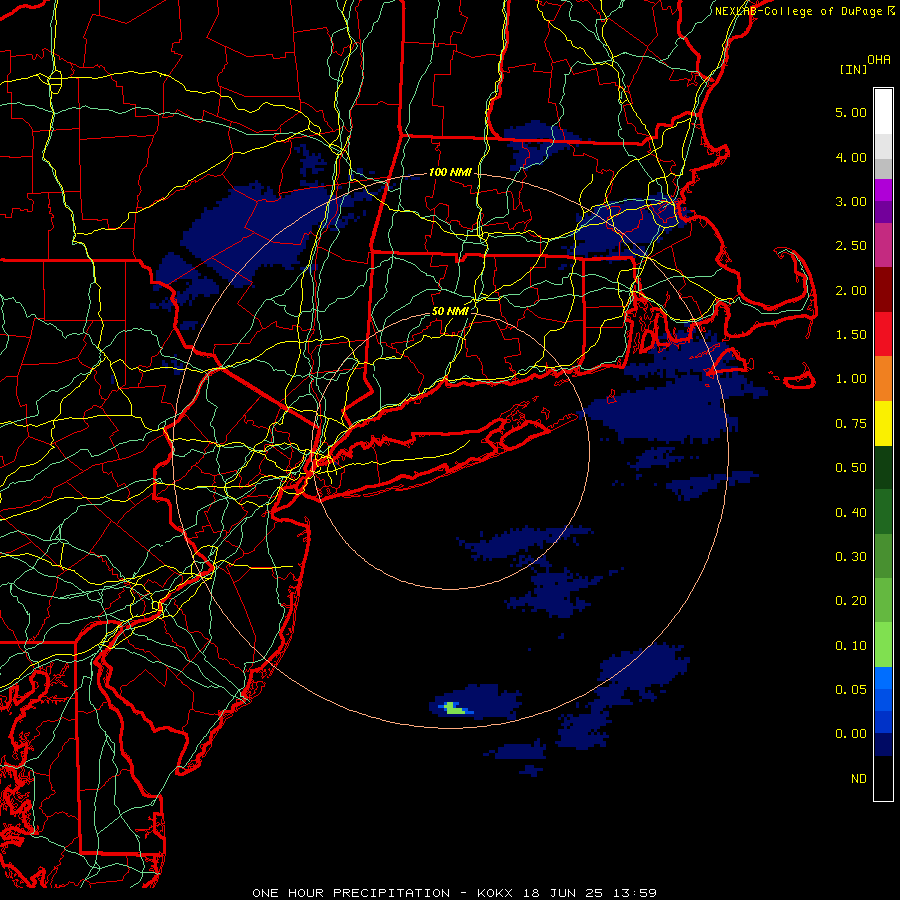The width and height of the screenshot is (900, 900).
Task: Click the dark red legend swatch
Action: pyautogui.click(x=883, y=290)
